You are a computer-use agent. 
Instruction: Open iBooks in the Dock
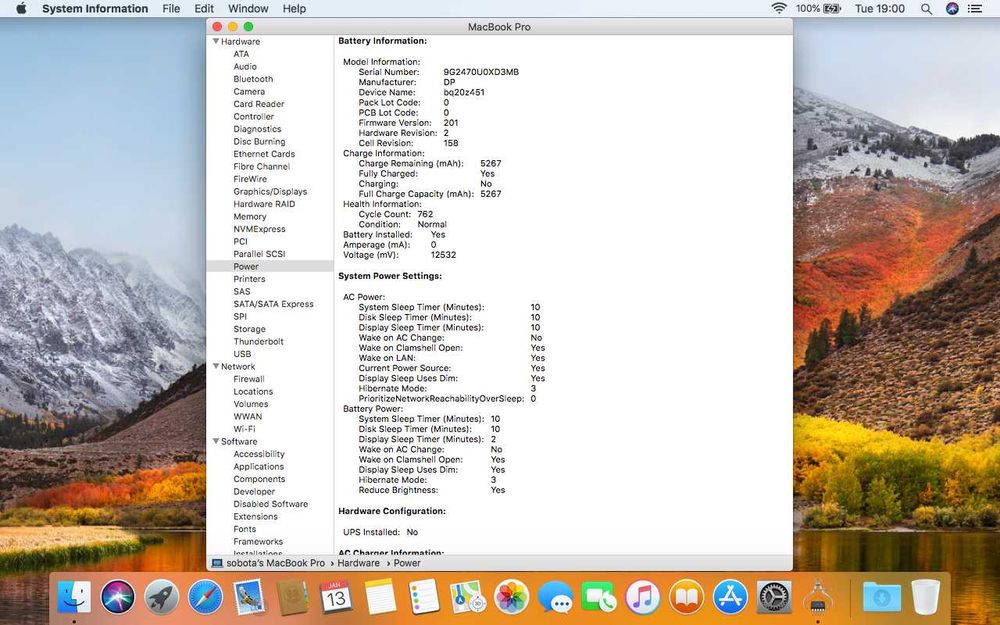coord(686,598)
